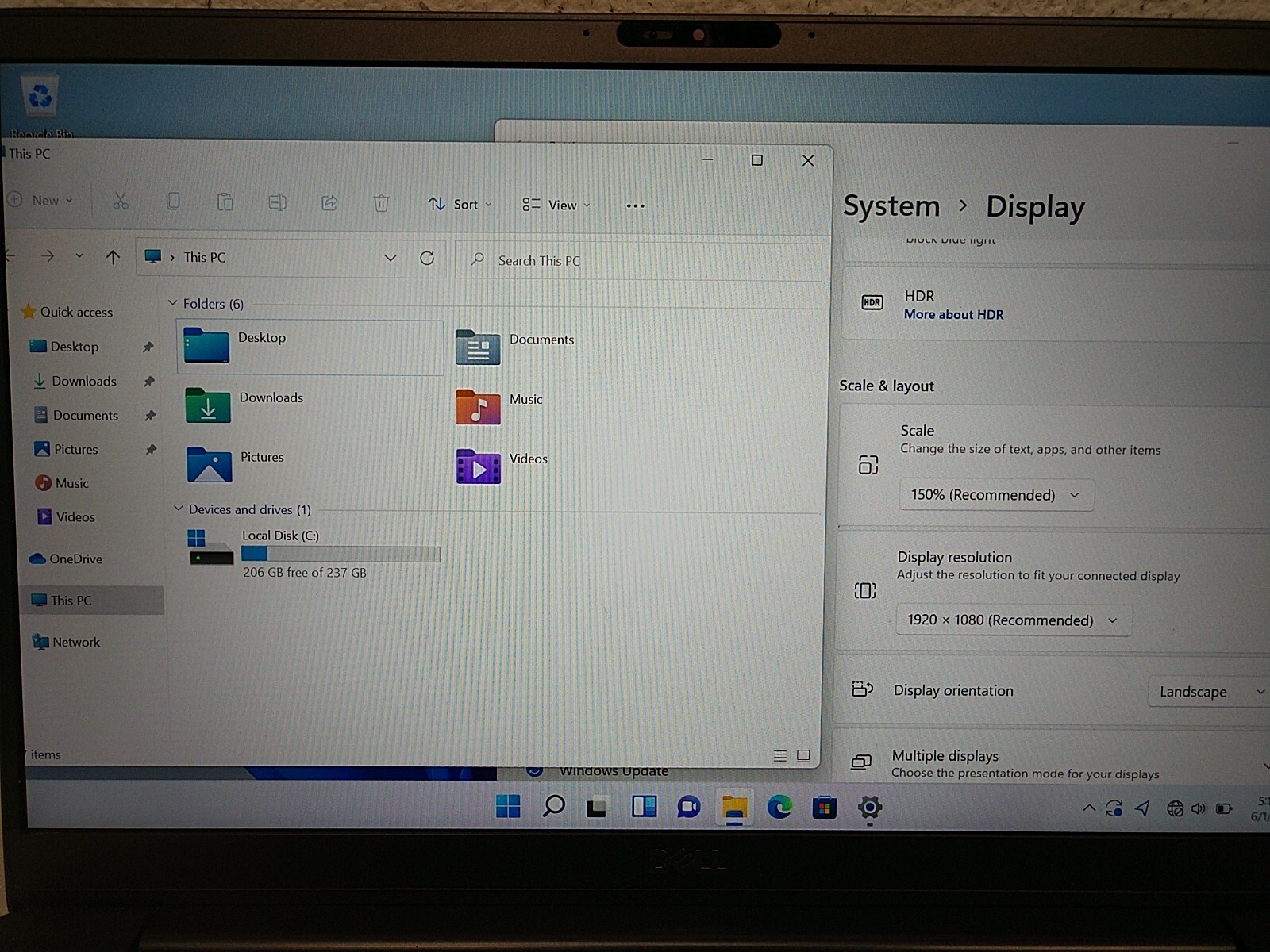
Task: Click the Paste clipboard icon in toolbar
Action: 225,202
